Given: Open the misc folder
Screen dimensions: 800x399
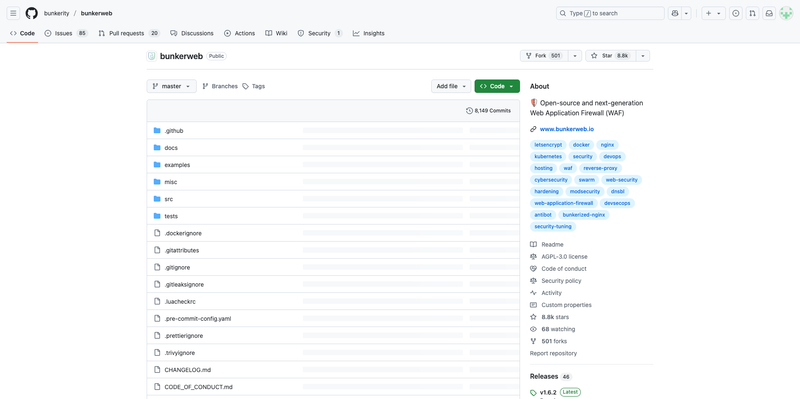Looking at the screenshot, I should click(x=170, y=182).
